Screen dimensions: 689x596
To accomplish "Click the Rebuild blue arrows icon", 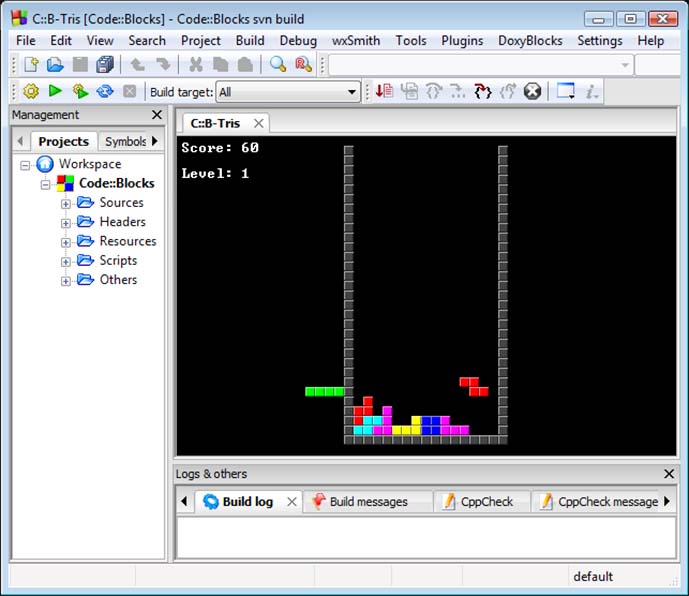I will [x=105, y=91].
